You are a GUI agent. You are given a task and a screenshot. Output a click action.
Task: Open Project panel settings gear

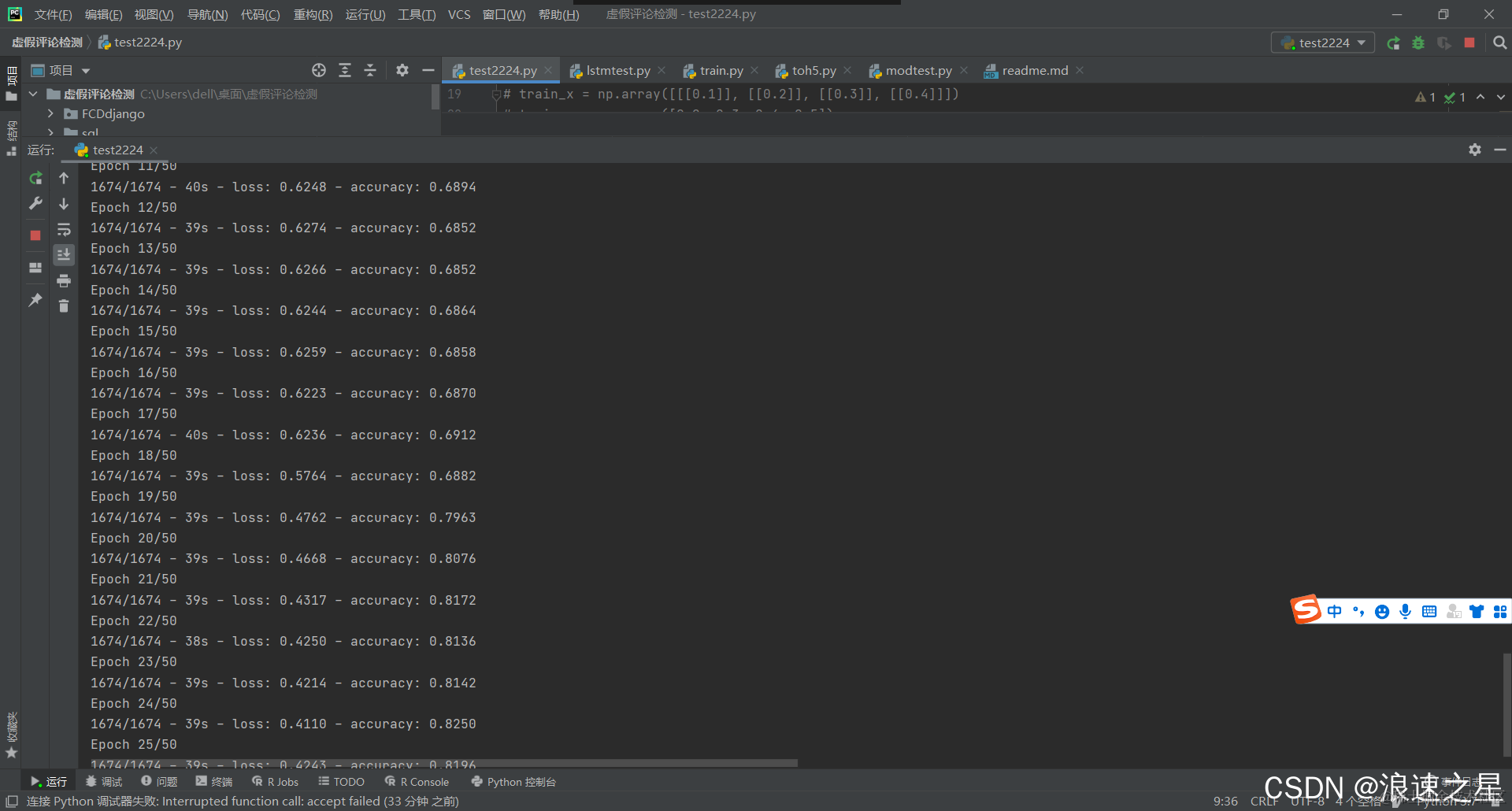402,71
